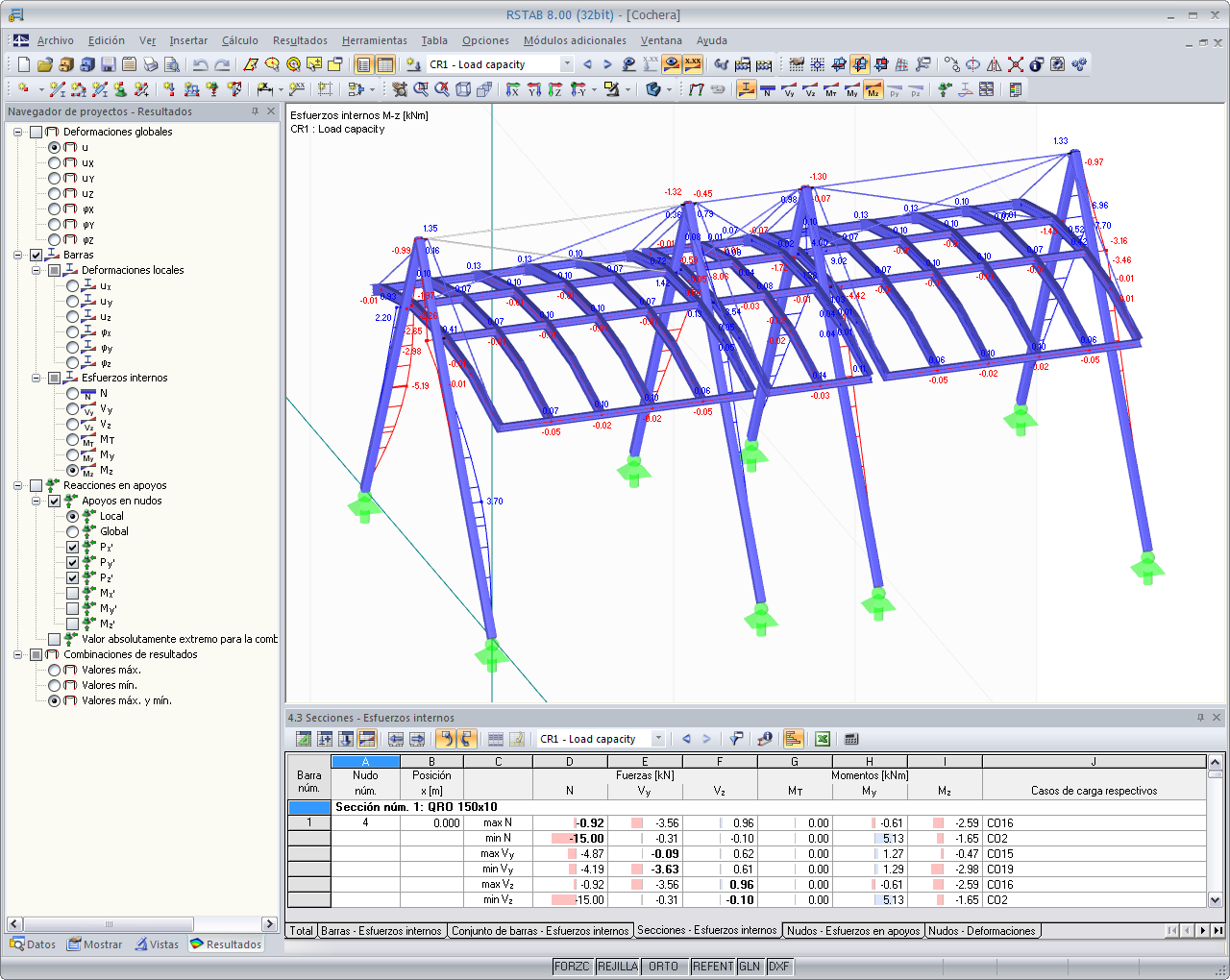Viewport: 1230px width, 980px height.
Task: View in X direction toolbar icon
Action: 513,89
